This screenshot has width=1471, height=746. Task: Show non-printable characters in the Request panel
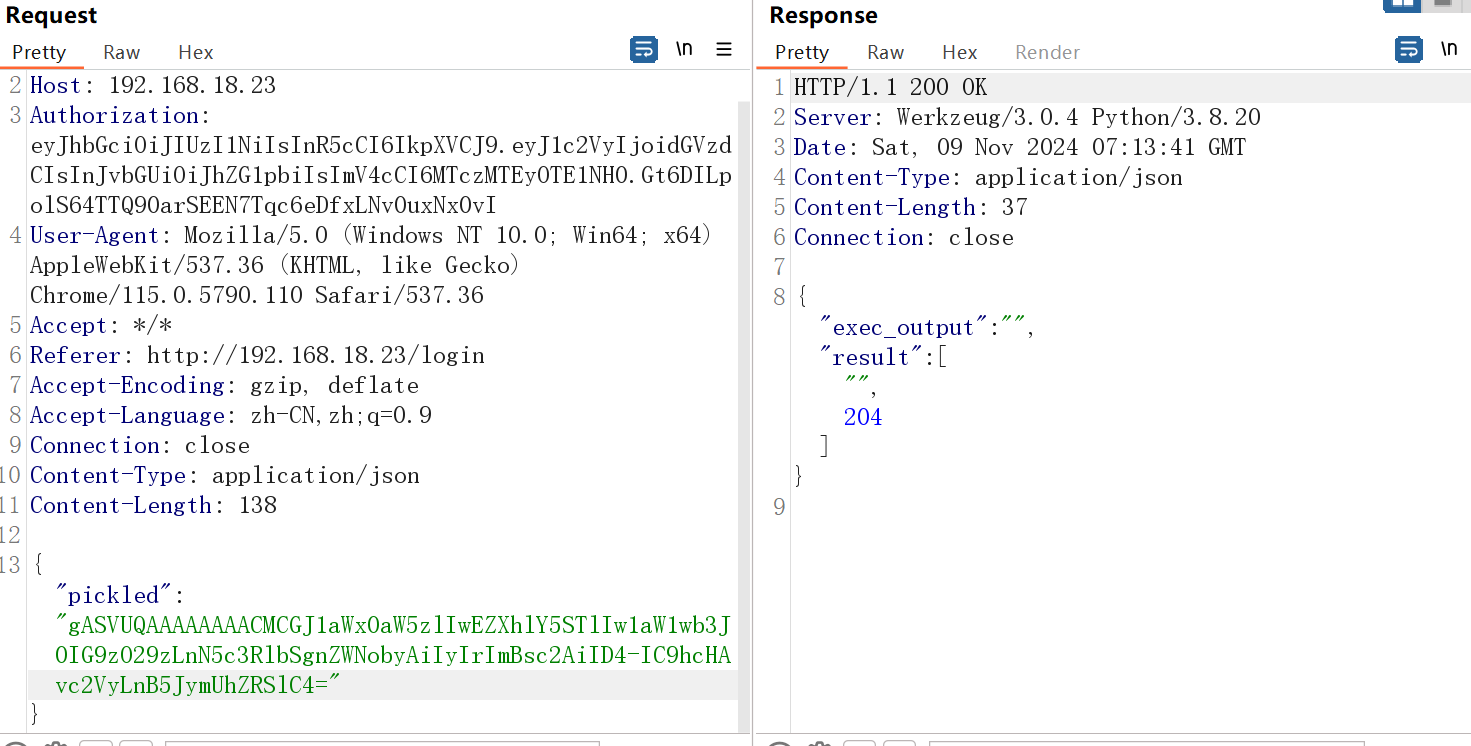[x=684, y=49]
